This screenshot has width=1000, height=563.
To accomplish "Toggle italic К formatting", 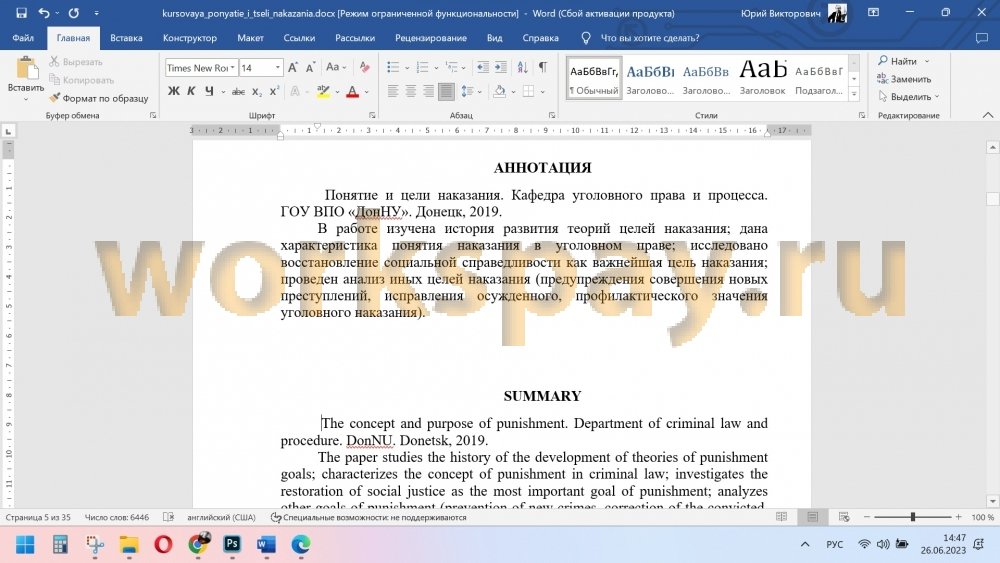I will (x=191, y=91).
